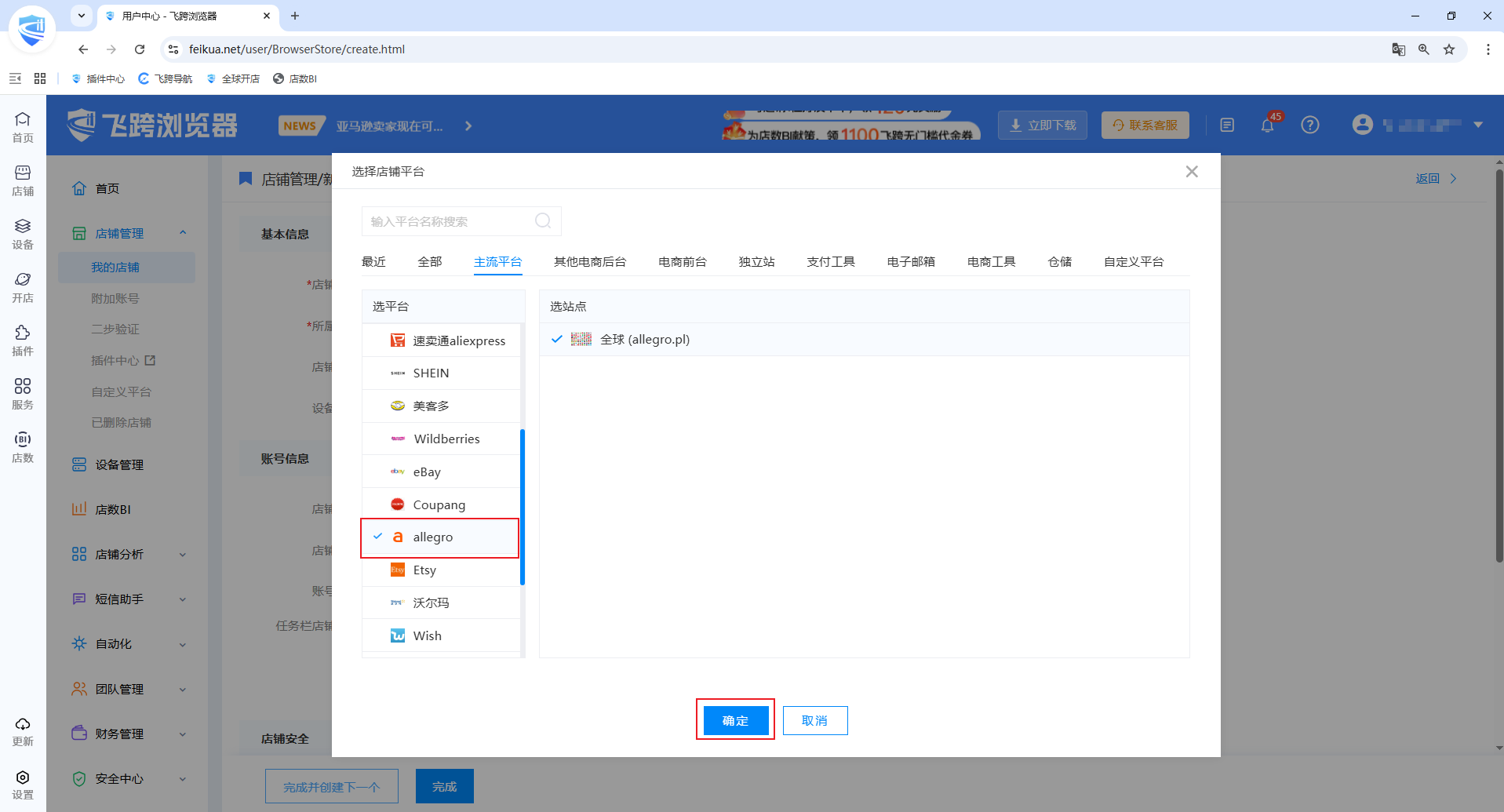The width and height of the screenshot is (1504, 812).
Task: Select the eBay platform
Action: coord(440,472)
